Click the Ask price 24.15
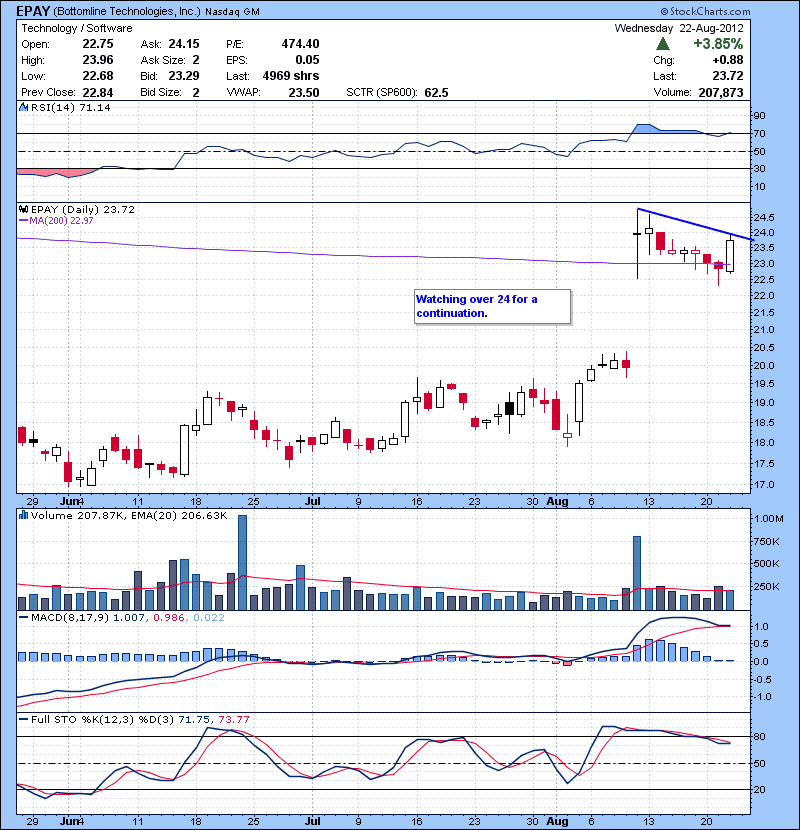The width and height of the screenshot is (800, 830). 184,44
